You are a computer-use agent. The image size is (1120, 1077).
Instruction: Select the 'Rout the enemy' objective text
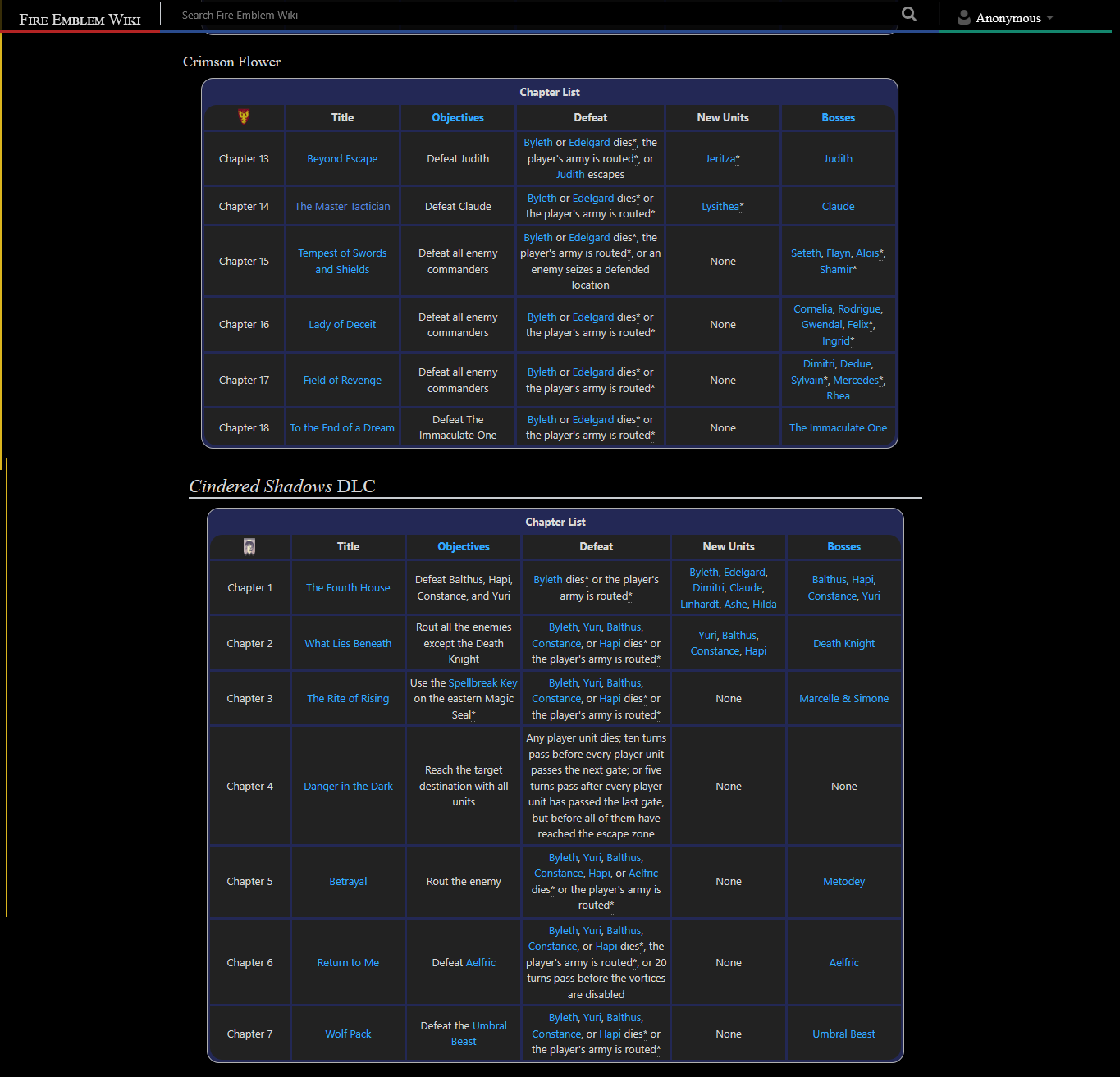[464, 882]
